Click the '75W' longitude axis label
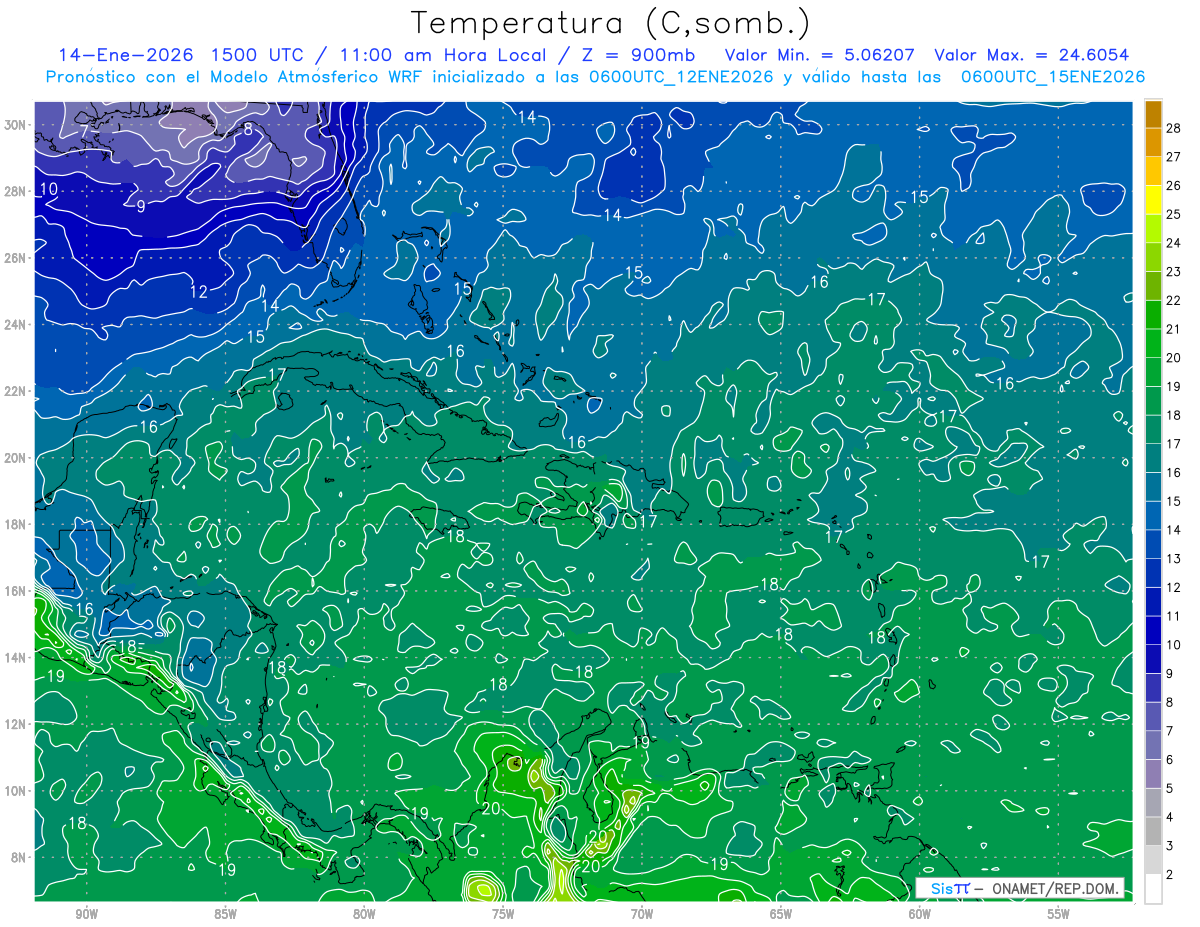 [x=503, y=914]
